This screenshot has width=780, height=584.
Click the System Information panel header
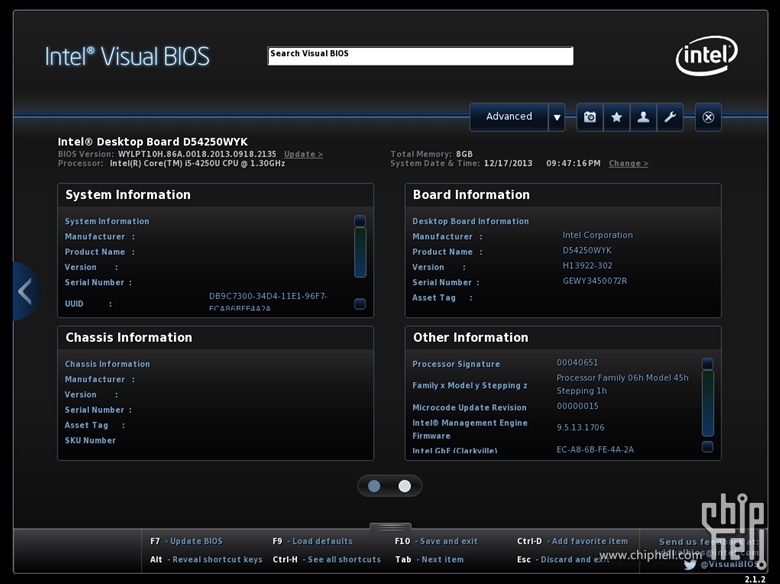tap(215, 195)
